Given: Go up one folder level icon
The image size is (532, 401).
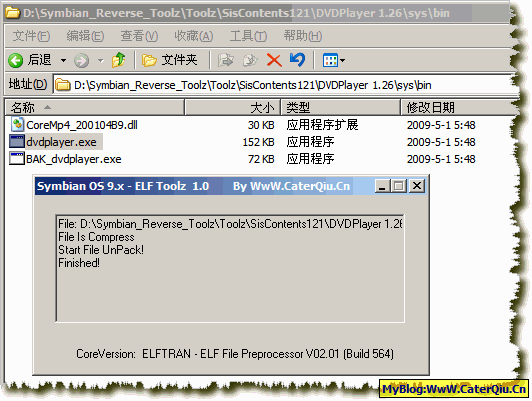Looking at the screenshot, I should pos(118,60).
